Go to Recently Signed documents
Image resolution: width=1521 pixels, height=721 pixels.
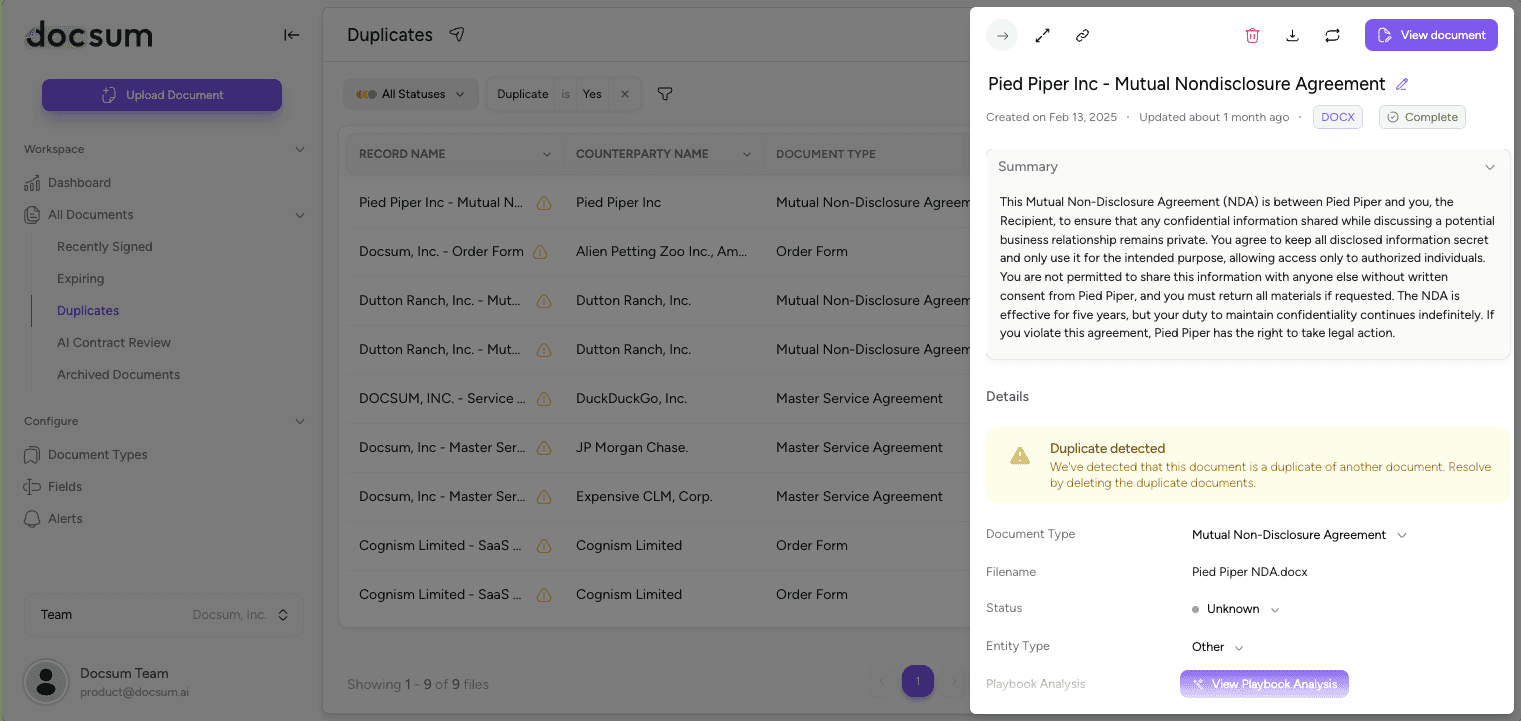tap(105, 247)
